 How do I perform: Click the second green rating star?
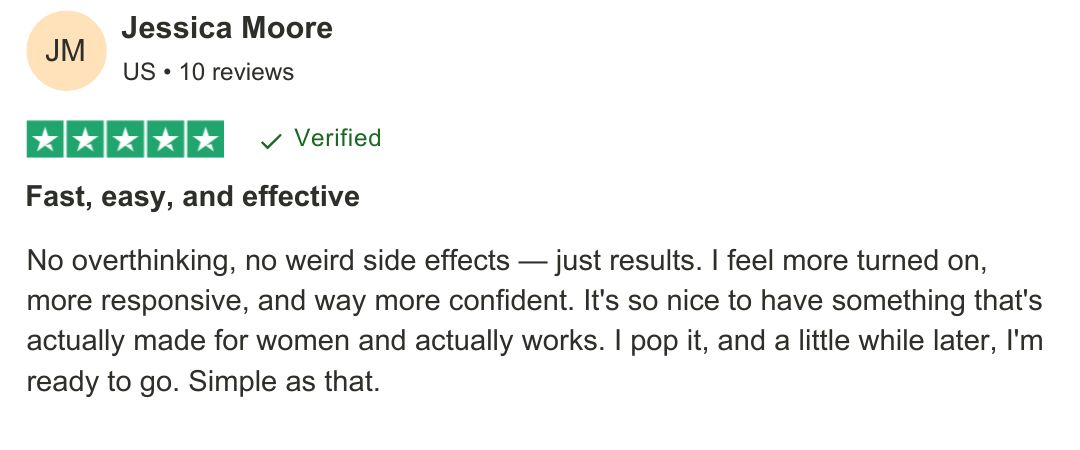(x=85, y=139)
